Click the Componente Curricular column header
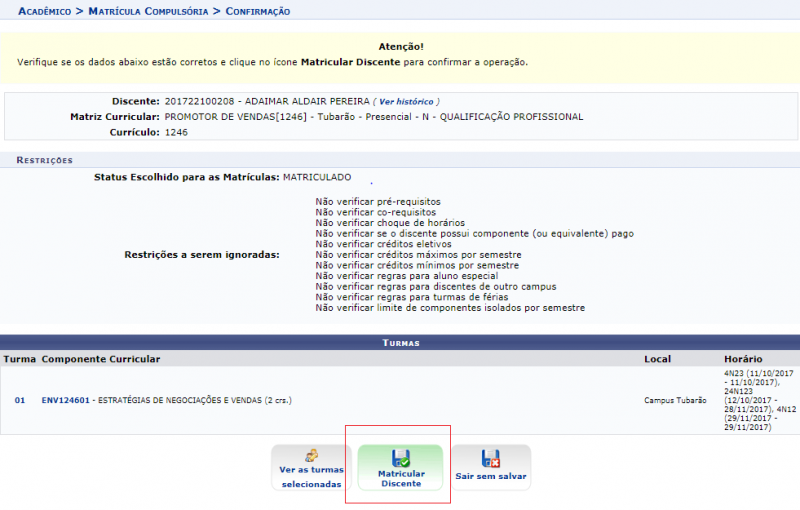The image size is (800, 510). [x=101, y=359]
